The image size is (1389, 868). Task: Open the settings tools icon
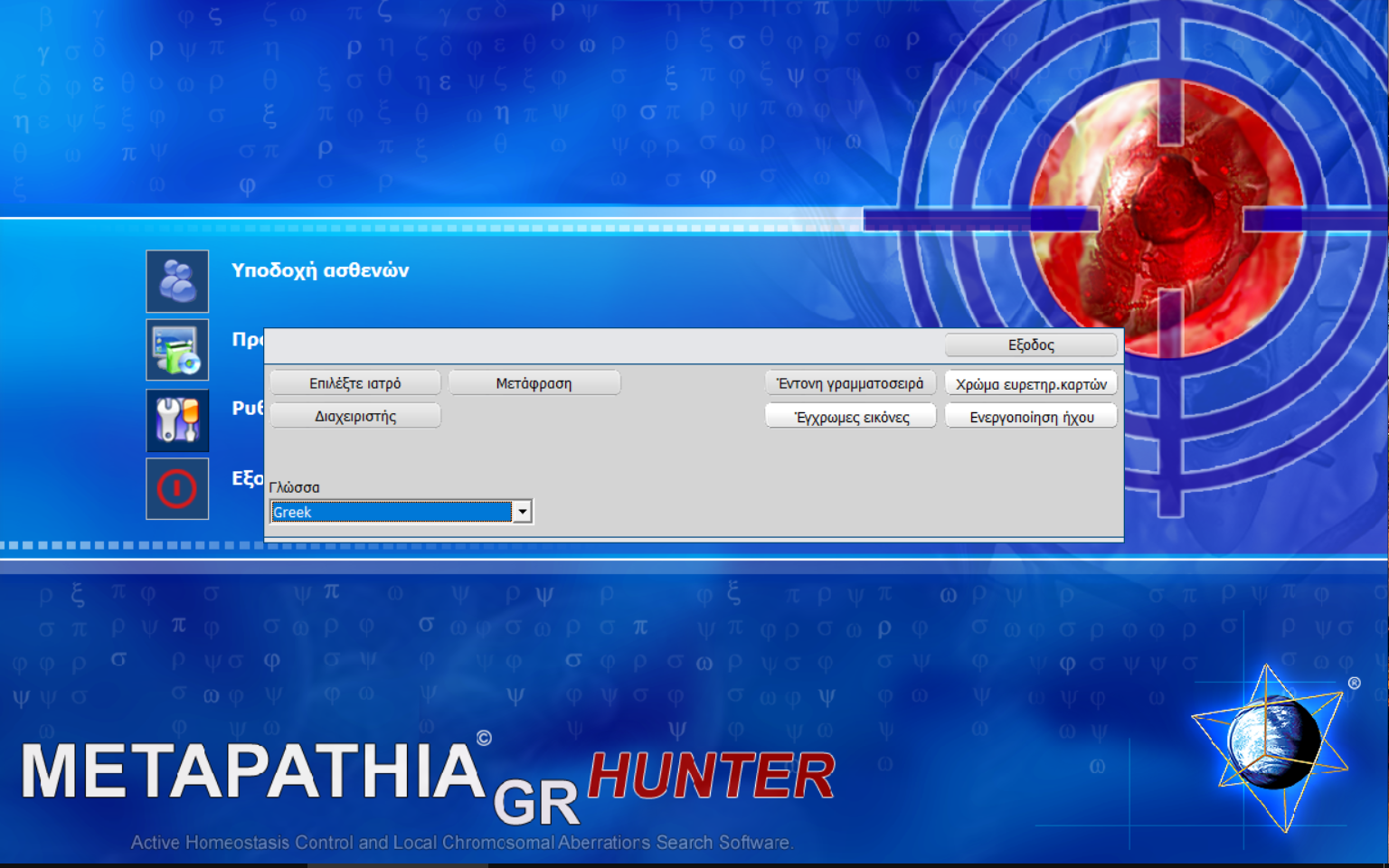point(177,420)
